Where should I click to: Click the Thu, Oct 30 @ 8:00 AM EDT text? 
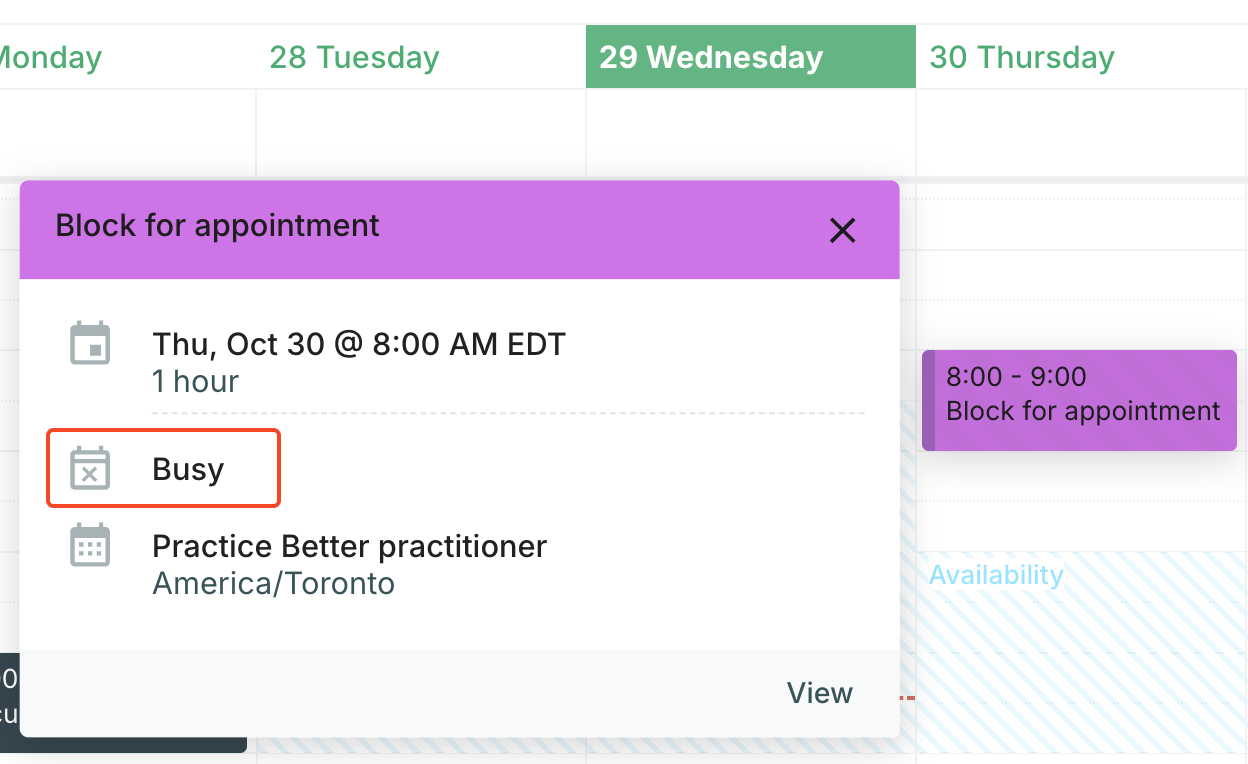(x=359, y=344)
